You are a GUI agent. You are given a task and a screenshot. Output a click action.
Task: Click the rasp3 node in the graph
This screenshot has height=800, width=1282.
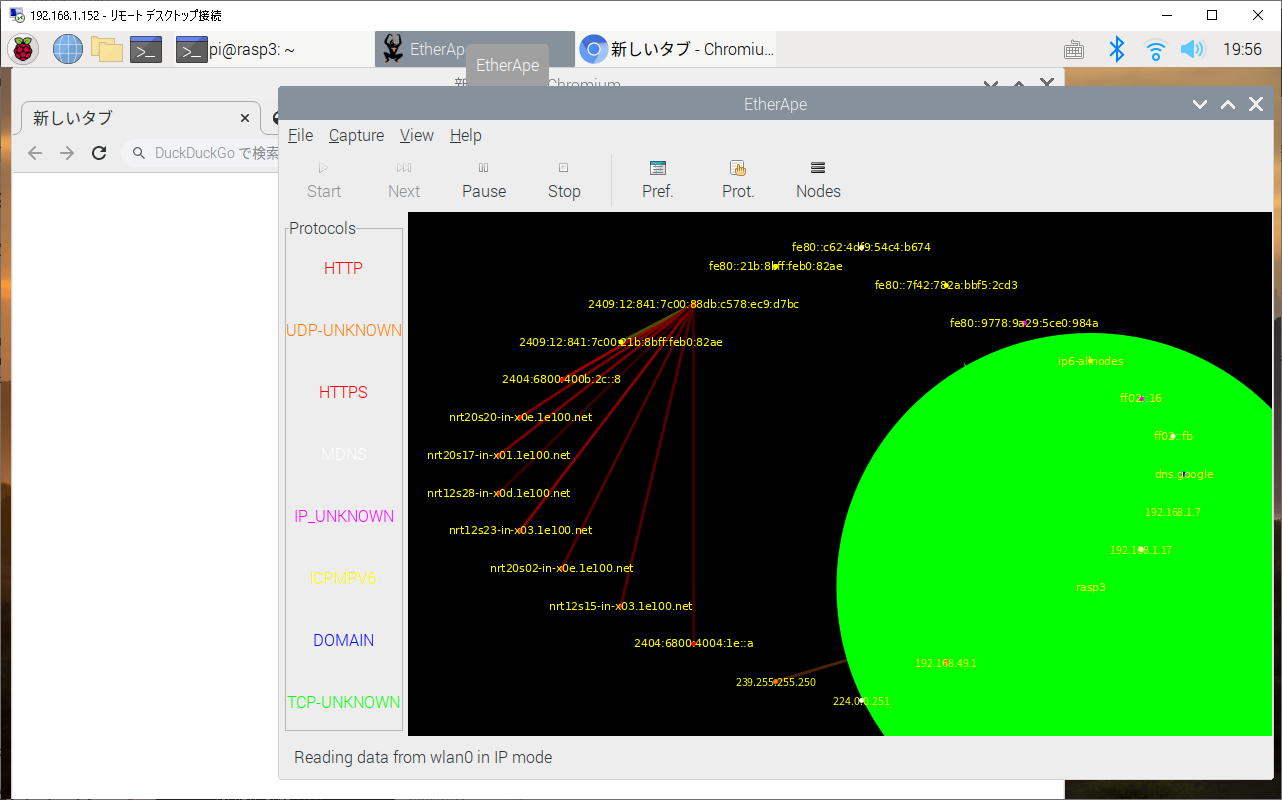point(1090,587)
